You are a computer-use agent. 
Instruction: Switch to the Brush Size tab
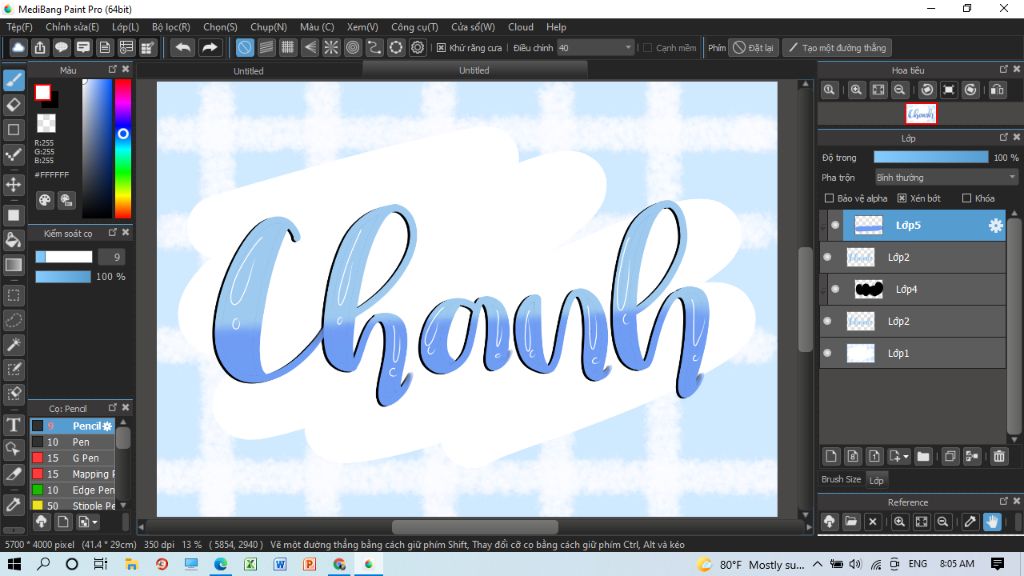pyautogui.click(x=841, y=479)
